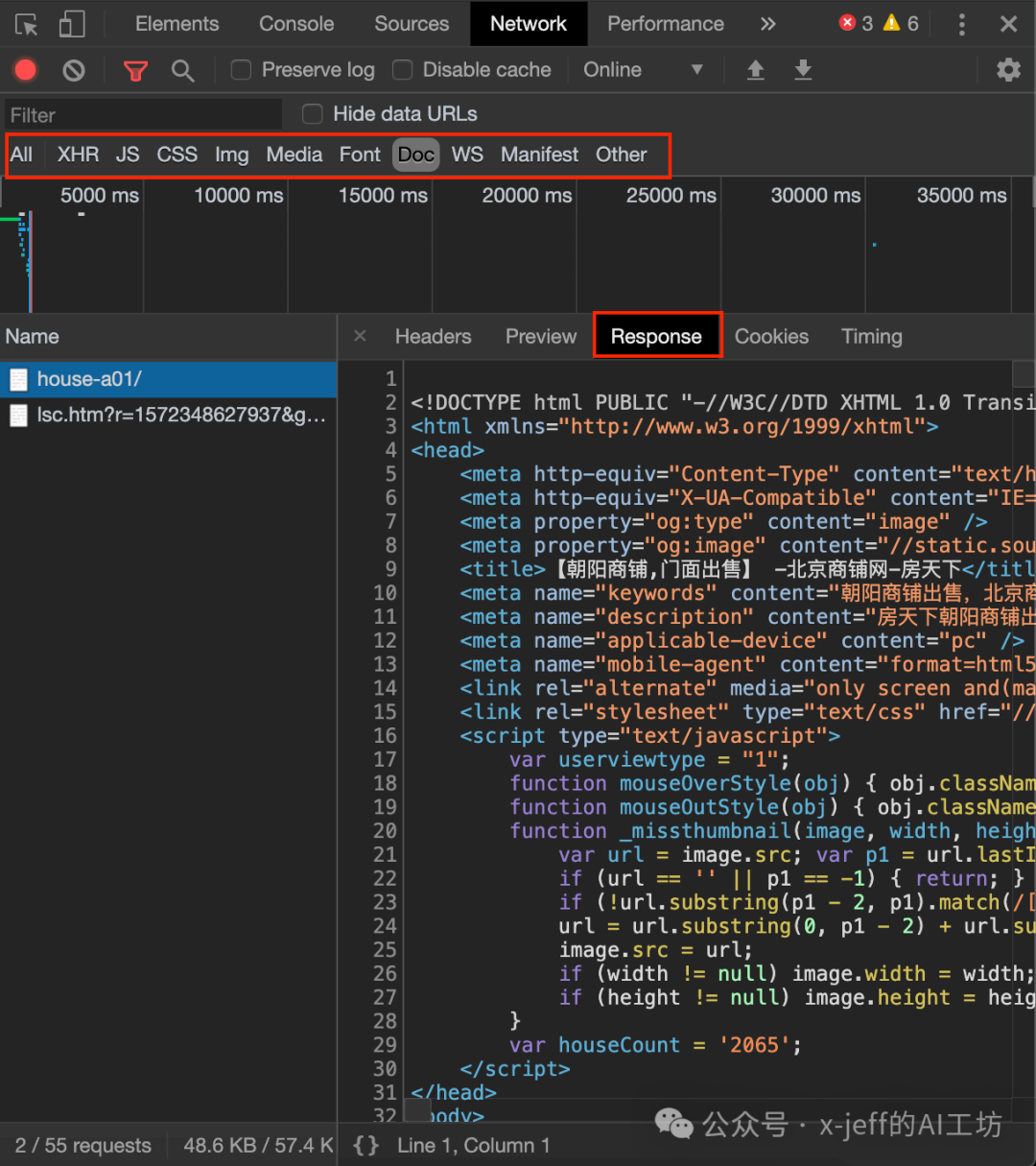Click the red error count badge
This screenshot has height=1166, width=1036.
point(856,23)
